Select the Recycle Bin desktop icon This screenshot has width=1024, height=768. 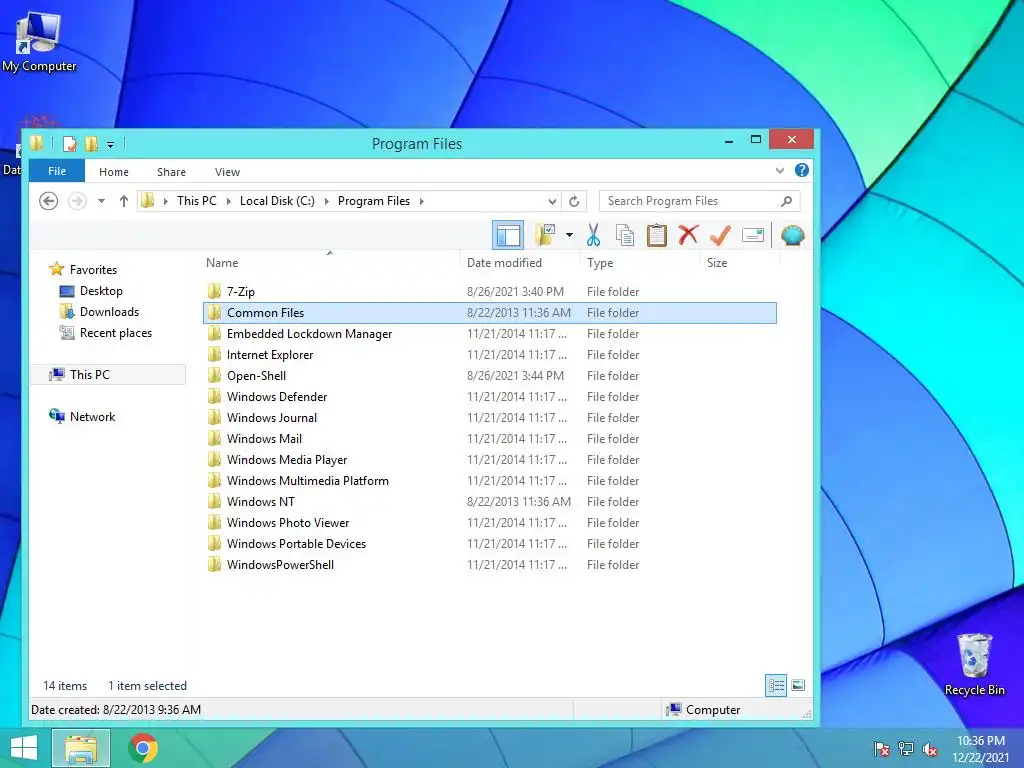(x=974, y=664)
